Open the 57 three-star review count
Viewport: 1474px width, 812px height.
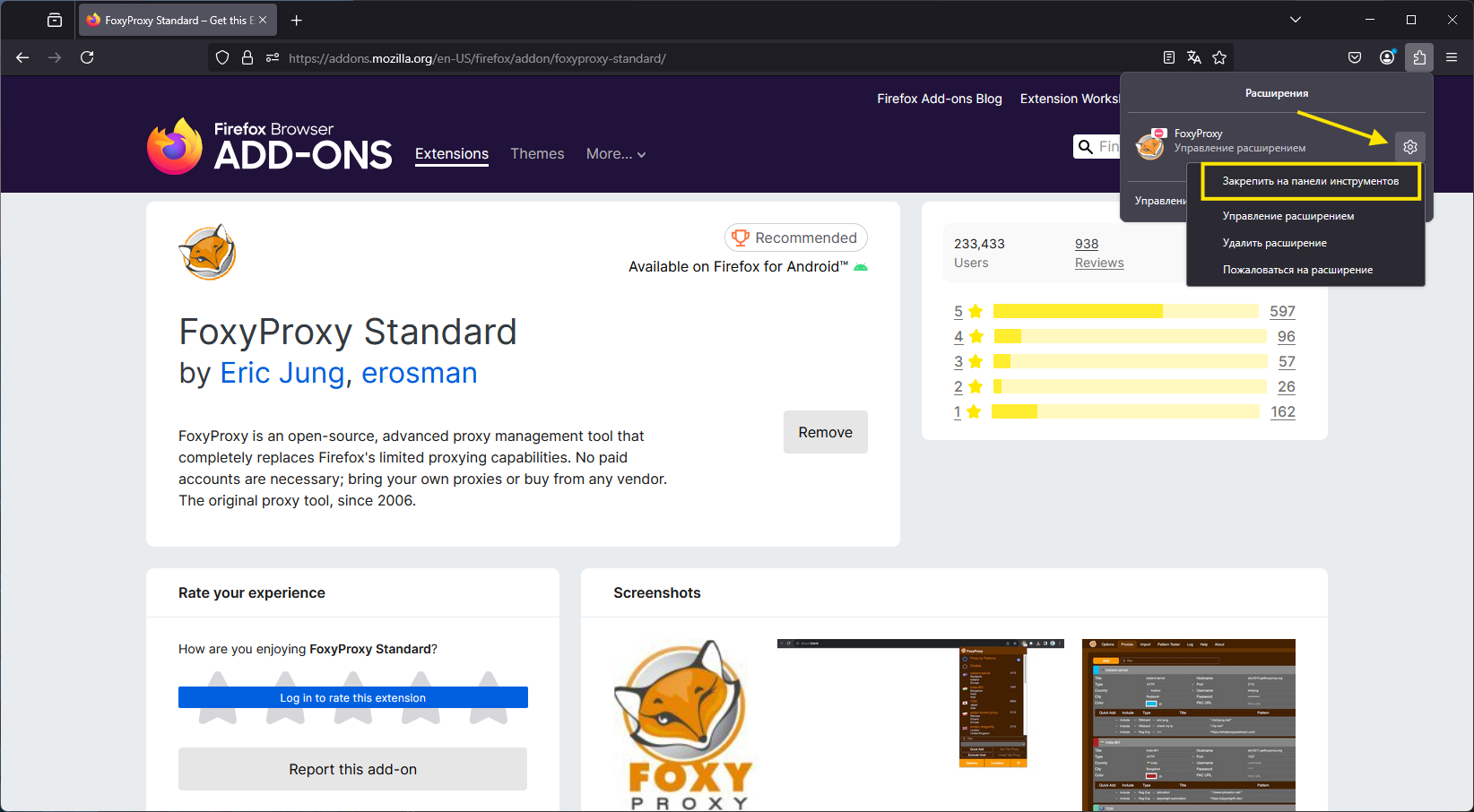[x=1287, y=361]
